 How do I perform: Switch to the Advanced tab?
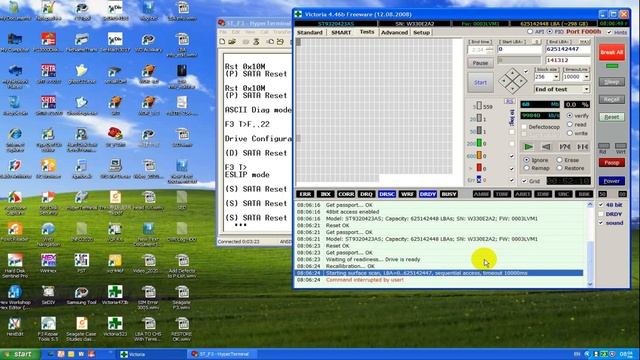pos(394,32)
